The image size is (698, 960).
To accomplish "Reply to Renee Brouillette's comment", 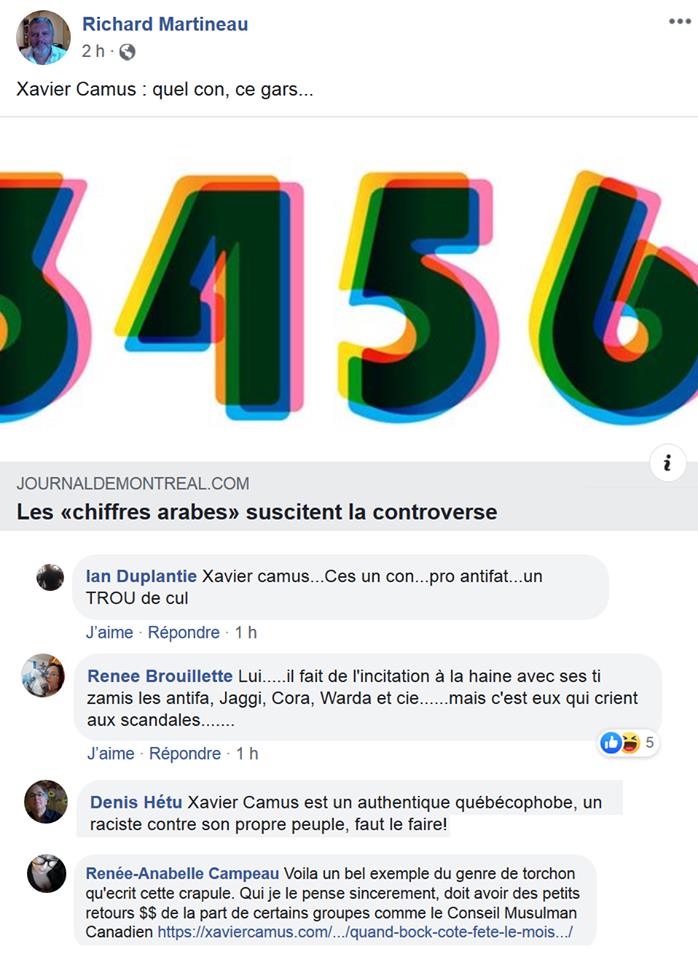I will [185, 754].
